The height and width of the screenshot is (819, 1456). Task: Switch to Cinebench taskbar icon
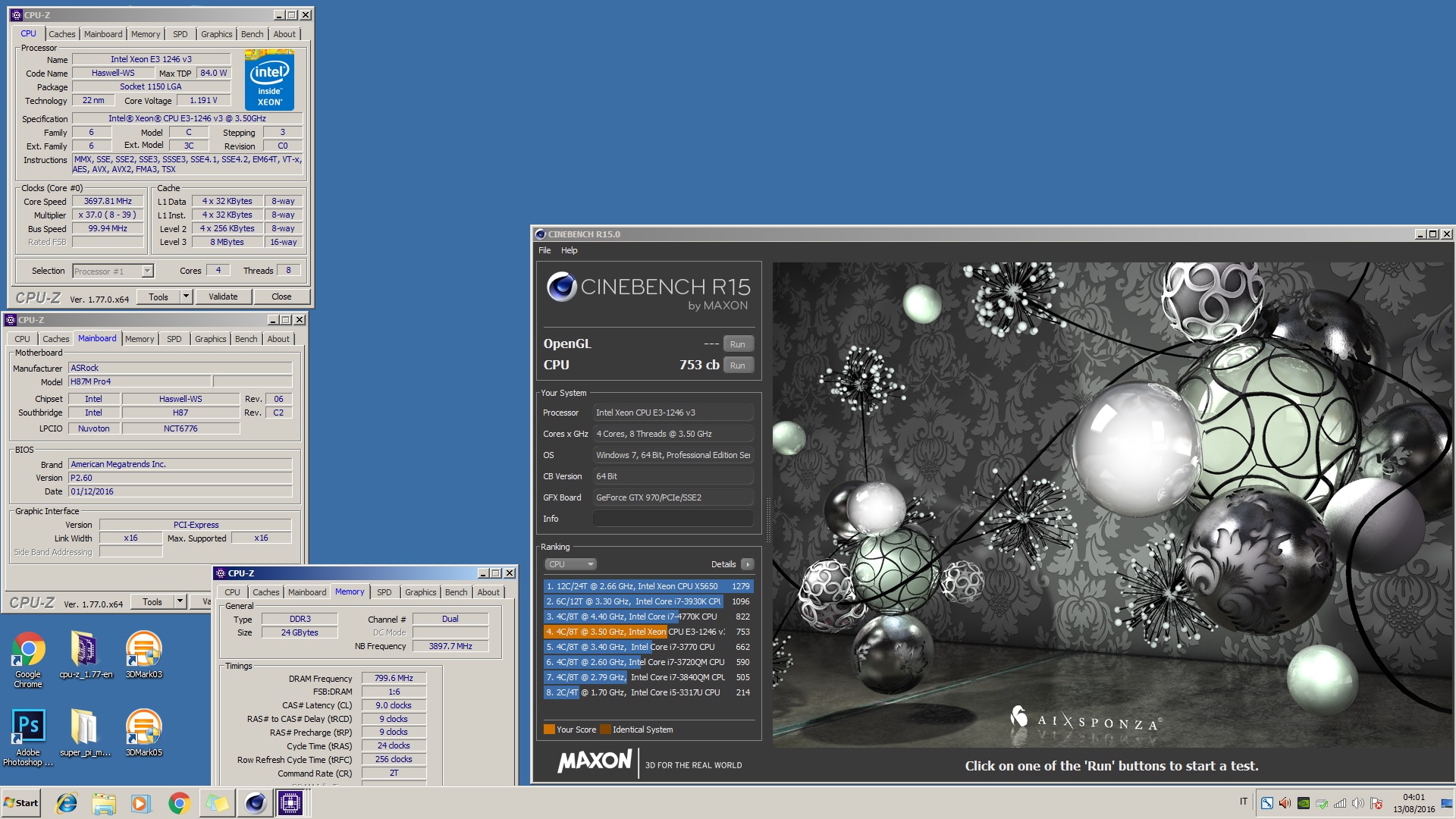pyautogui.click(x=255, y=803)
